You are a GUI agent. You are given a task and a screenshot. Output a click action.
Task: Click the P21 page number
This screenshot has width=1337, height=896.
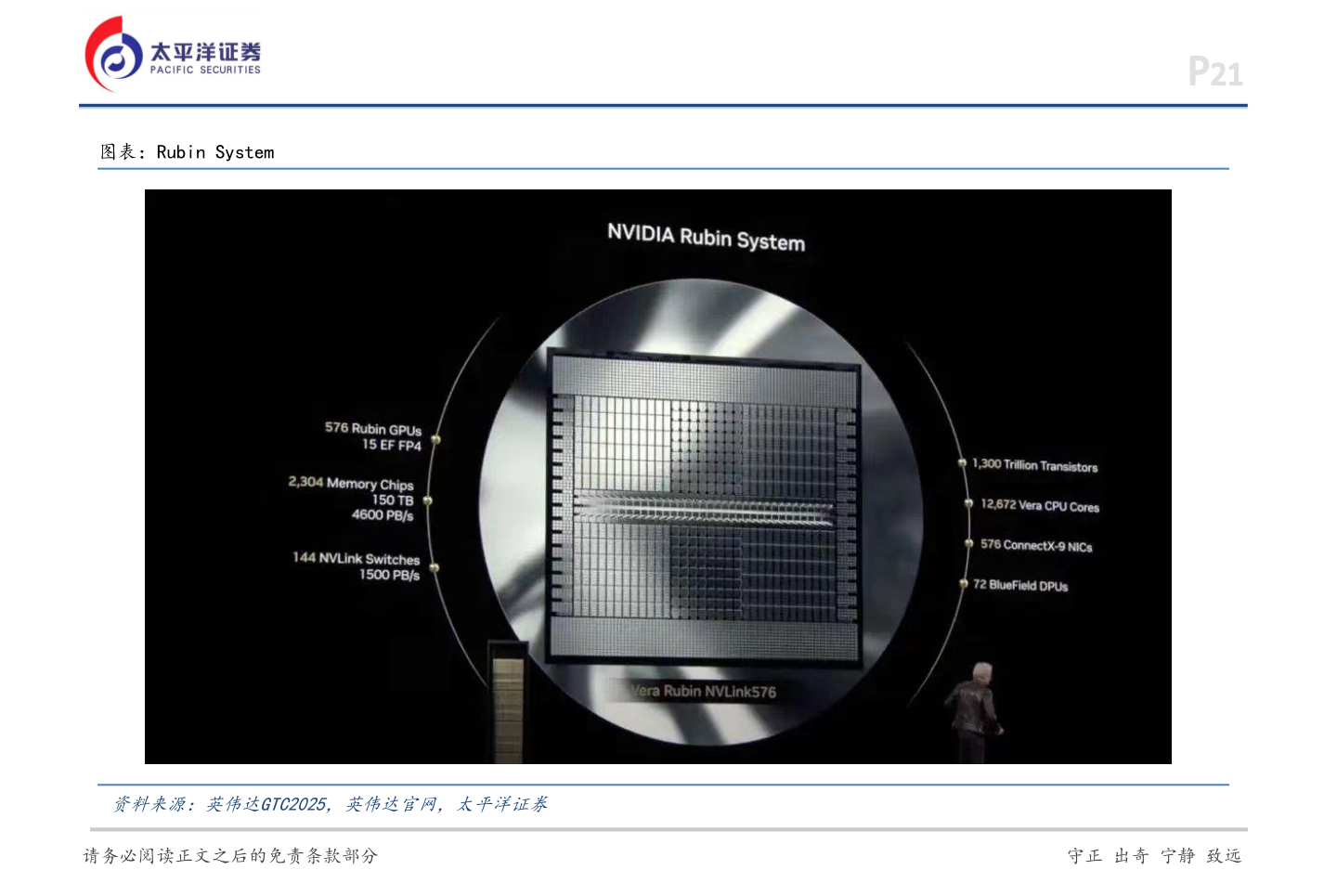pos(1214,72)
